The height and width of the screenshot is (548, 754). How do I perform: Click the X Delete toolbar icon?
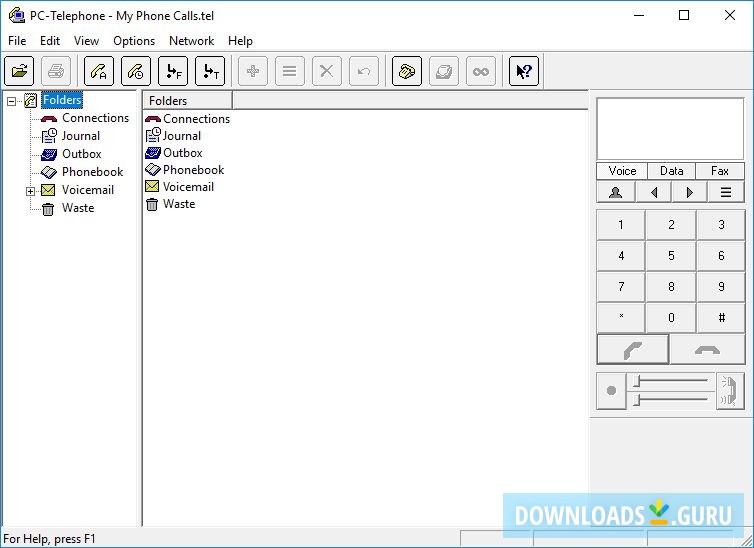pos(327,71)
